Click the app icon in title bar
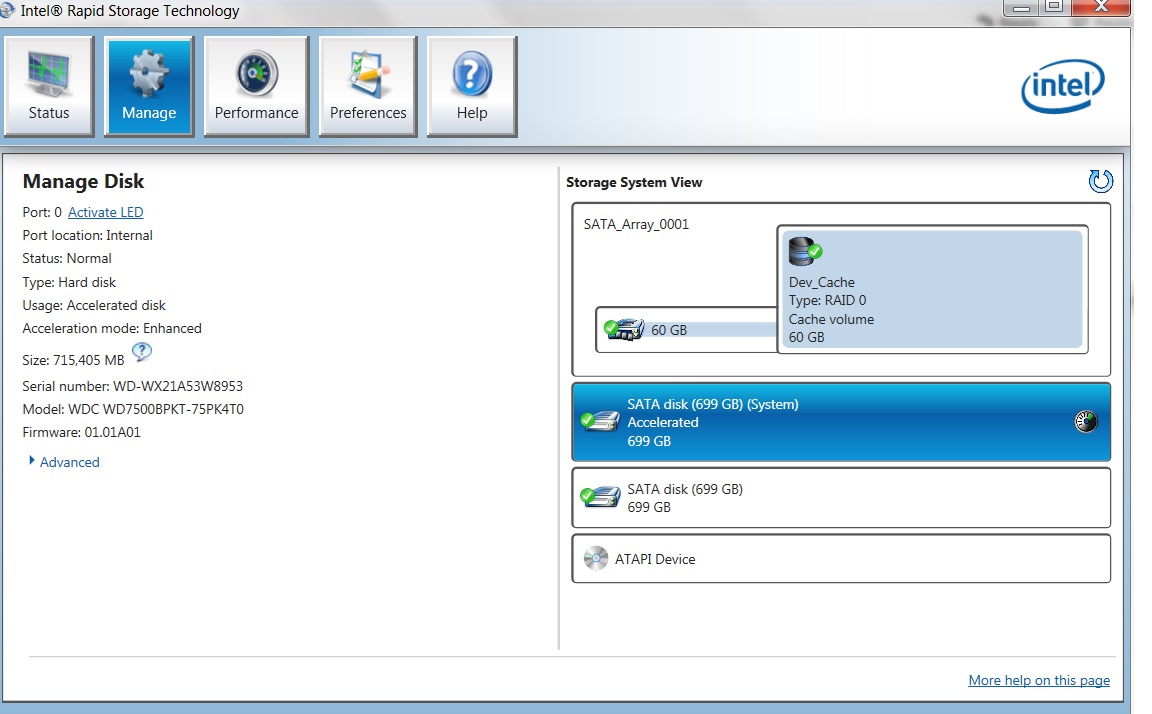This screenshot has width=1152, height=714. point(7,10)
